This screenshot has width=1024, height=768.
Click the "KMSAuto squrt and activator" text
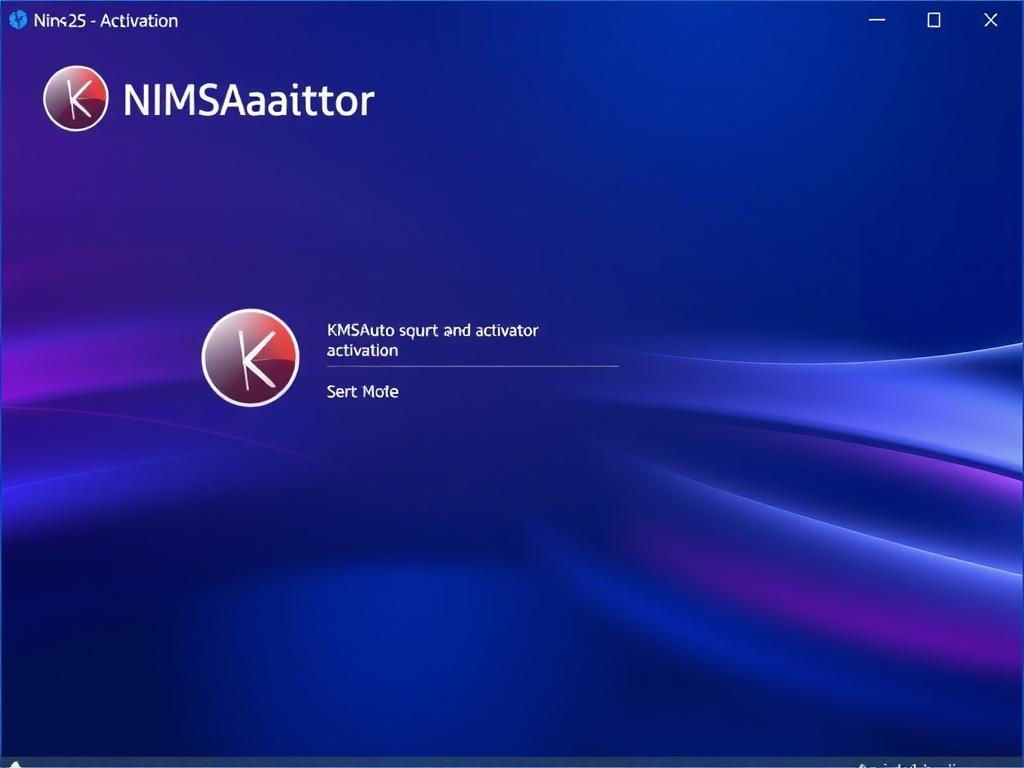(x=432, y=330)
